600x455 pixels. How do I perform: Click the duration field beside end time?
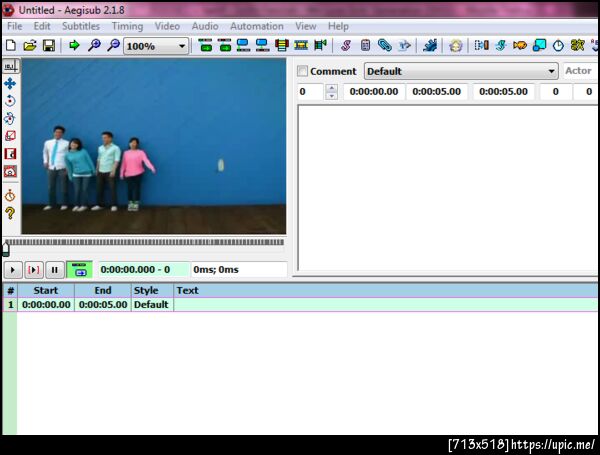click(x=504, y=92)
